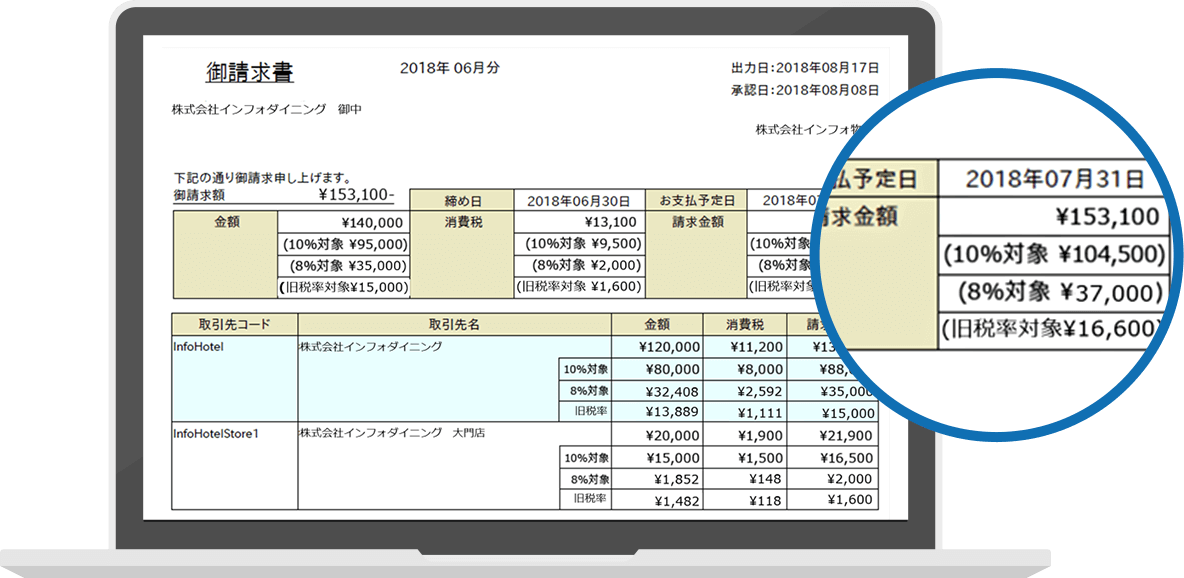The width and height of the screenshot is (1184, 578).
Task: Click the 御請求書 invoice title
Action: click(249, 73)
